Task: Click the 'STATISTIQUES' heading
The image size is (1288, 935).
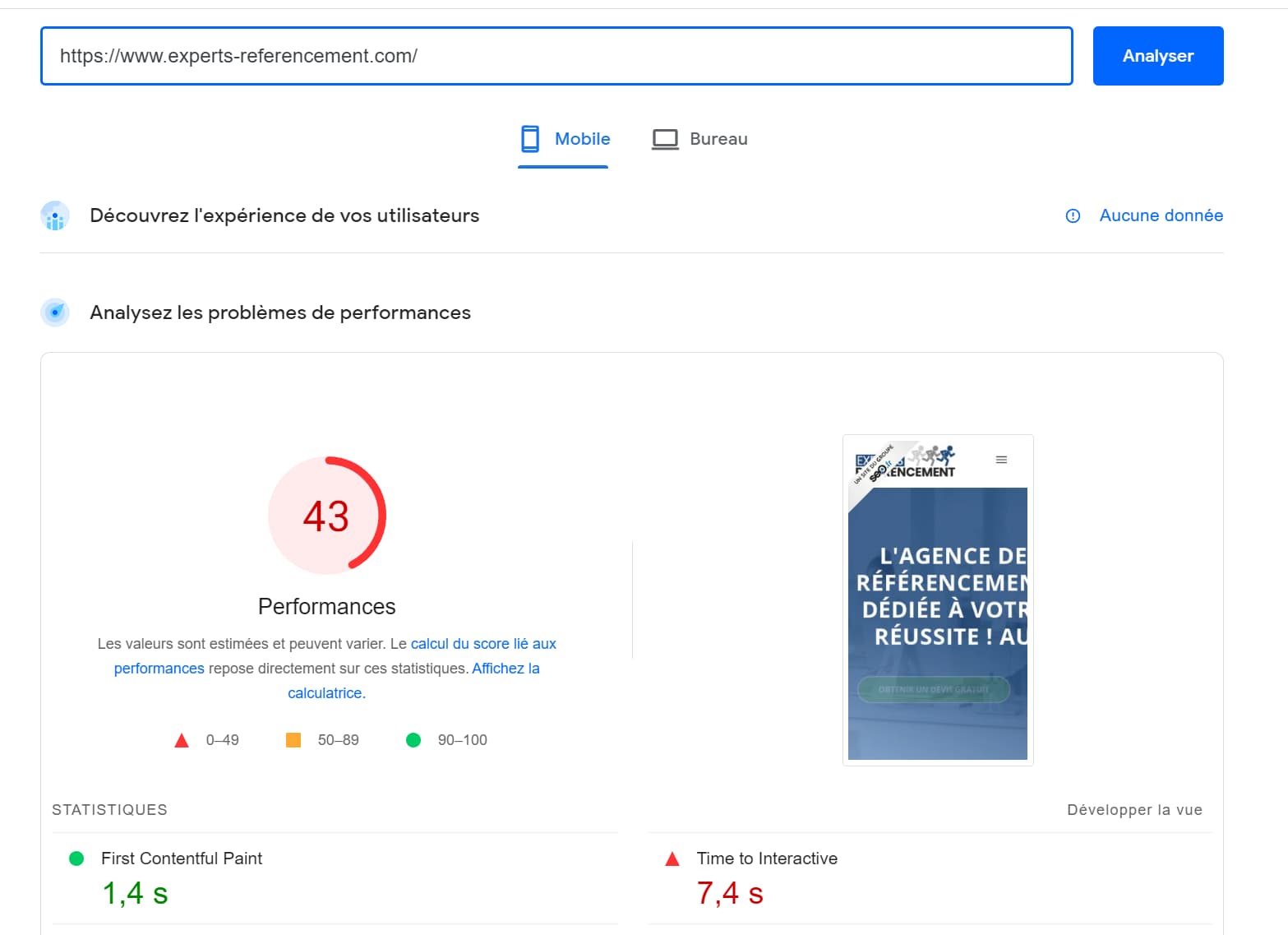Action: (109, 810)
